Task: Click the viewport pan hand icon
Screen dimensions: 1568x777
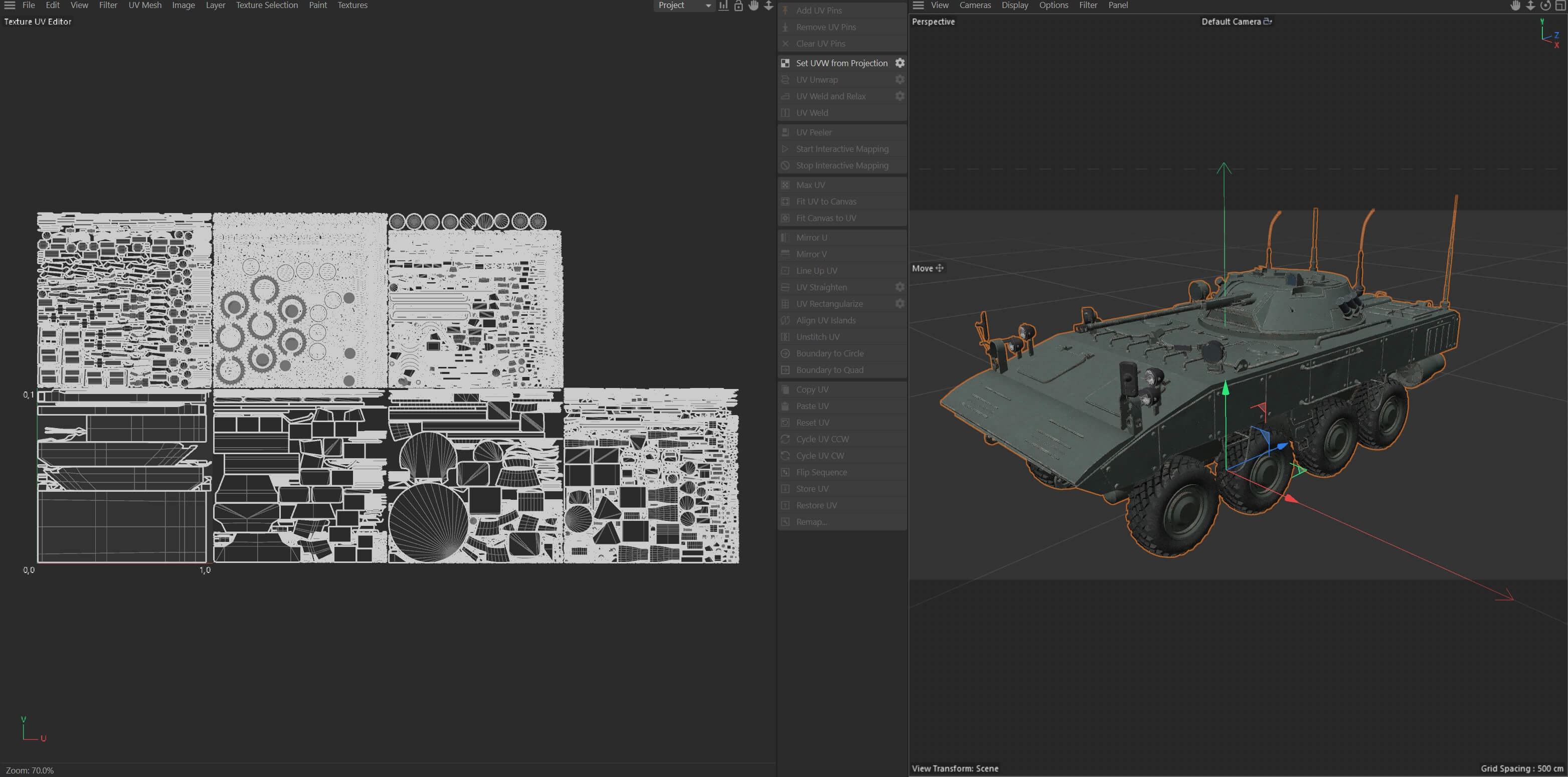Action: coord(1515,6)
